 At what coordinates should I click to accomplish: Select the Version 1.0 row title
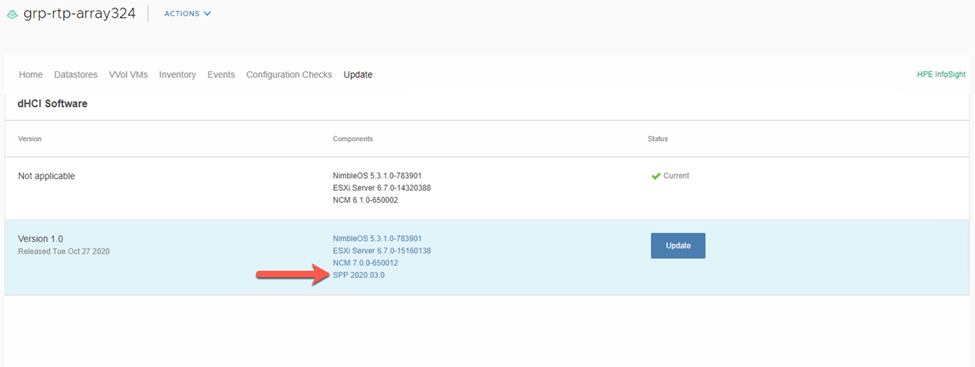click(x=40, y=239)
